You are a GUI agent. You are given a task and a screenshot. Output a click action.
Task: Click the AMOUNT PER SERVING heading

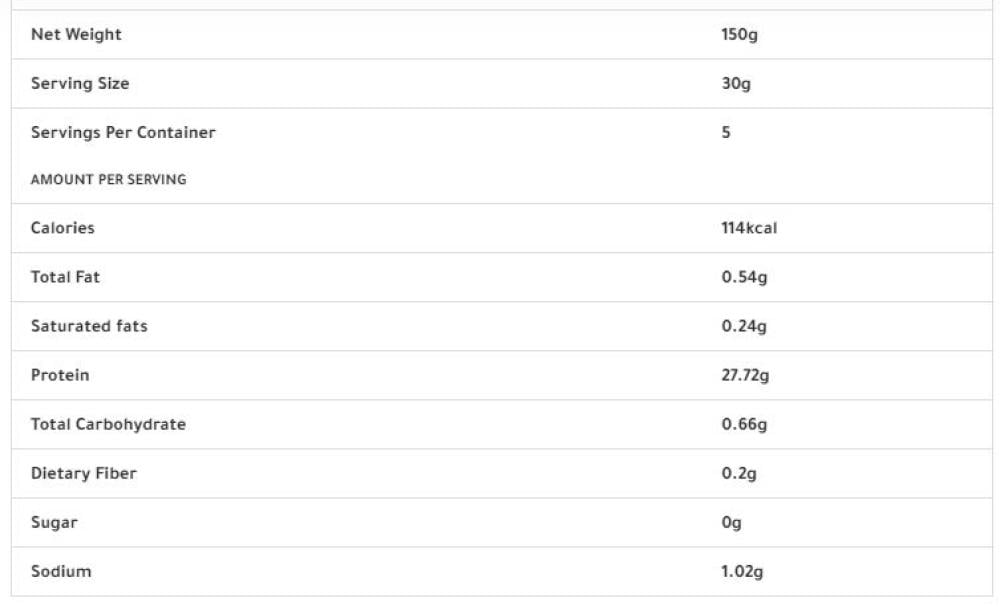(x=109, y=181)
